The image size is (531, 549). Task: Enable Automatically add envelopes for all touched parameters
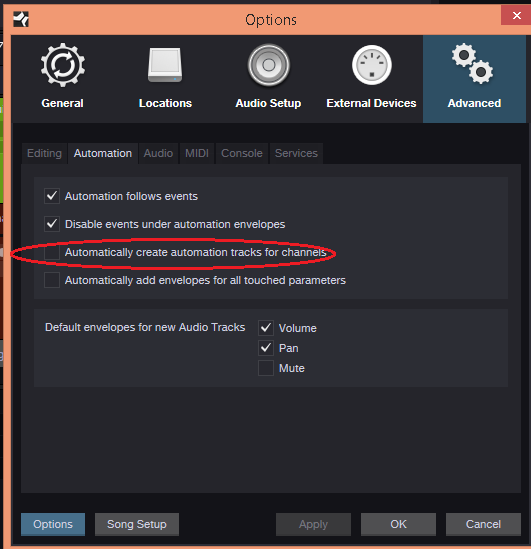(52, 280)
